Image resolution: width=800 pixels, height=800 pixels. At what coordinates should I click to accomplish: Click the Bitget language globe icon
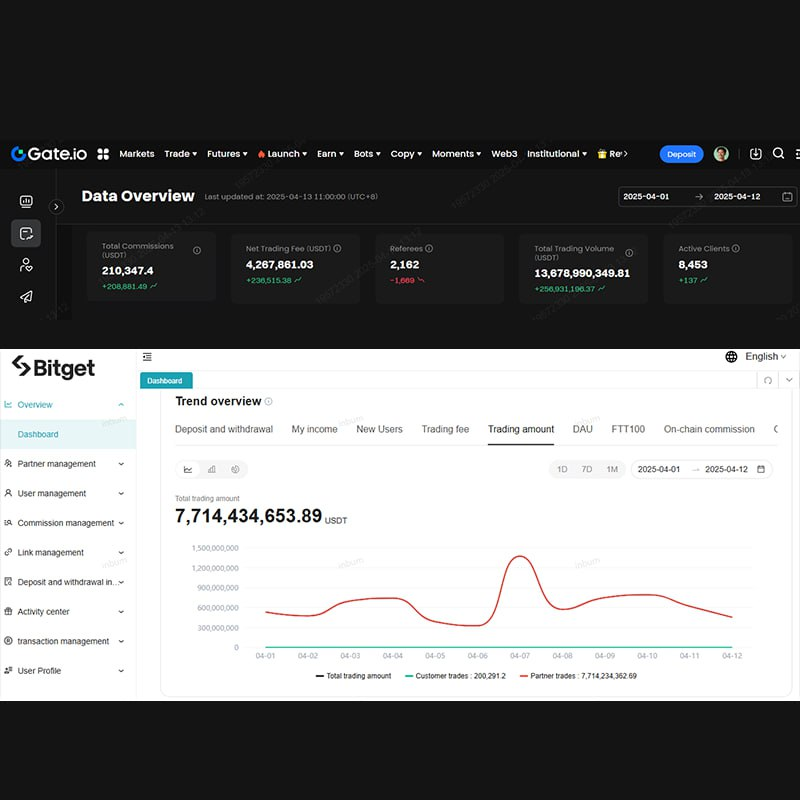click(x=731, y=357)
